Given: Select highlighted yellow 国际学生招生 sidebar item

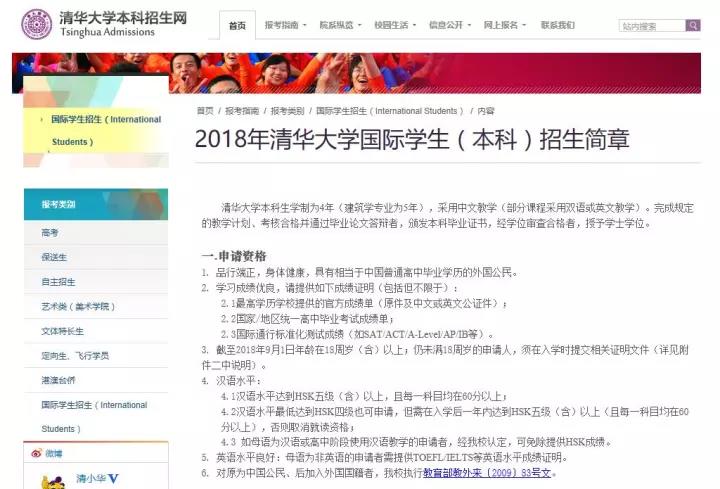Looking at the screenshot, I should (x=96, y=130).
